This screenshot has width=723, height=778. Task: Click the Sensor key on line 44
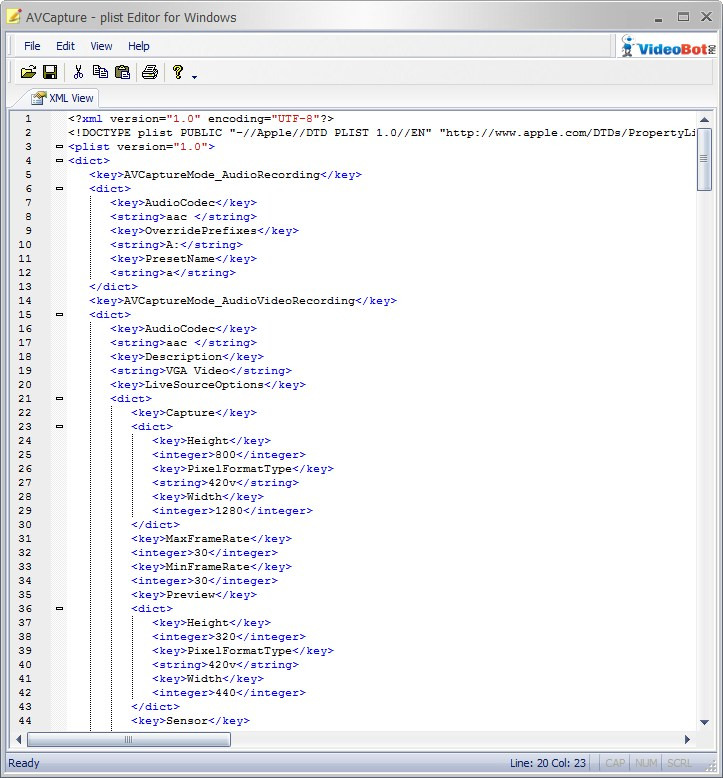pos(187,720)
